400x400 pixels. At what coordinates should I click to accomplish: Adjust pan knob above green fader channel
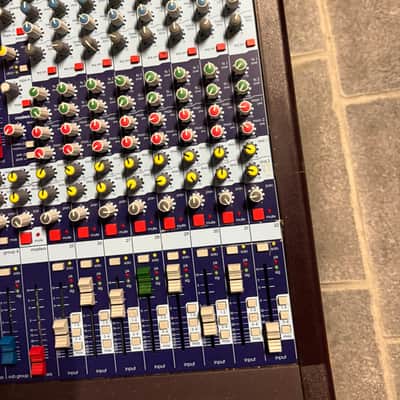coord(137,207)
